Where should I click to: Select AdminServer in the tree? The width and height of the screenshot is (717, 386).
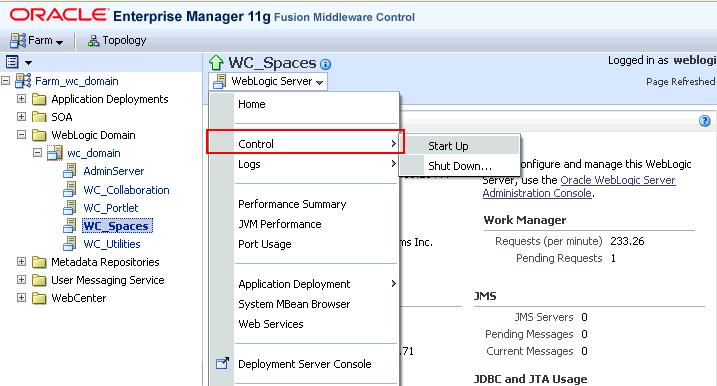[113, 172]
